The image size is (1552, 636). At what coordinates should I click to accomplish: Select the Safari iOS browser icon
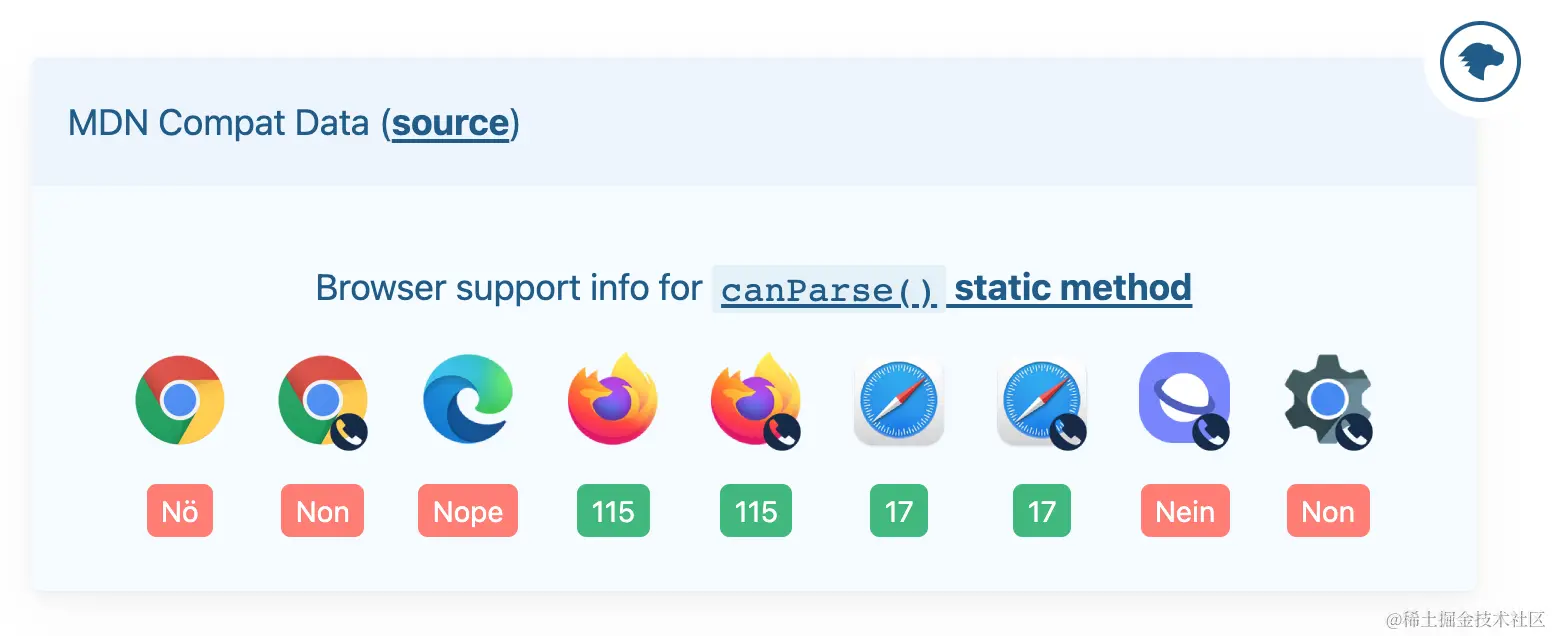1042,401
